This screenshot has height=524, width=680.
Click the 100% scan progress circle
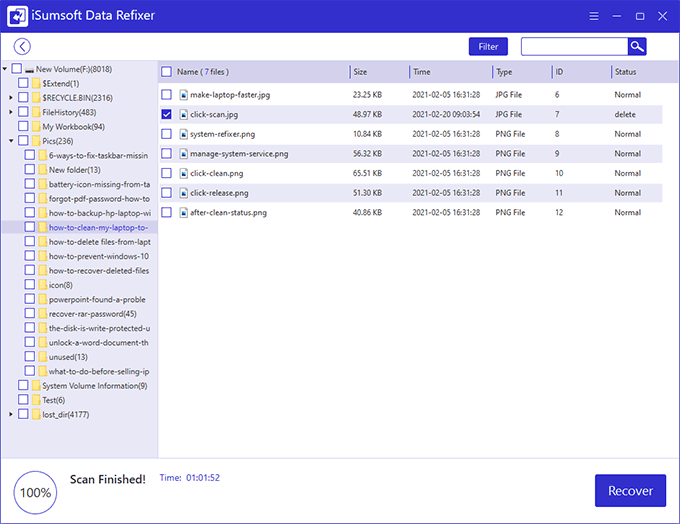tap(35, 492)
